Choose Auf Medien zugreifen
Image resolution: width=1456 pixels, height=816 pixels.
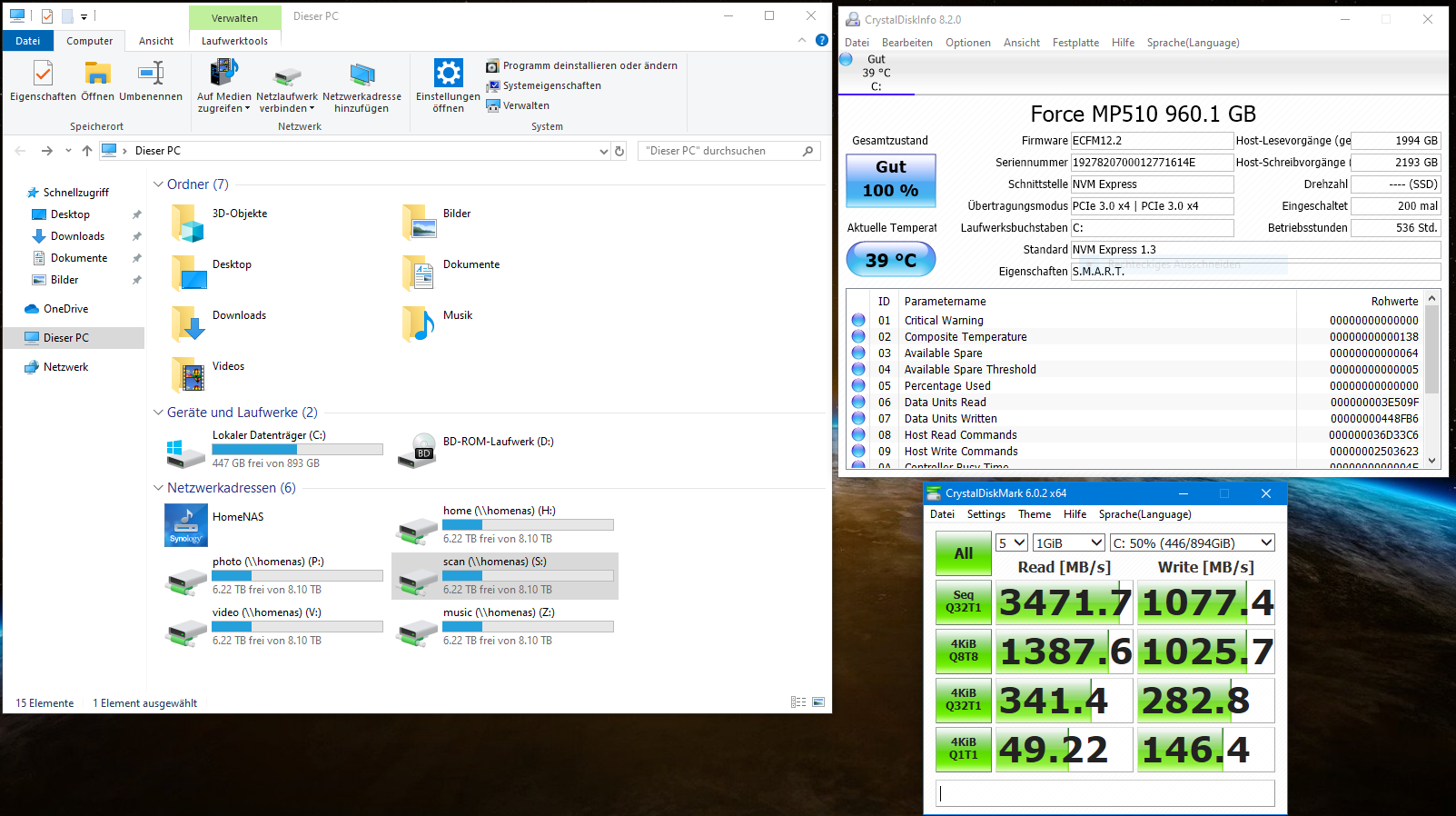223,86
